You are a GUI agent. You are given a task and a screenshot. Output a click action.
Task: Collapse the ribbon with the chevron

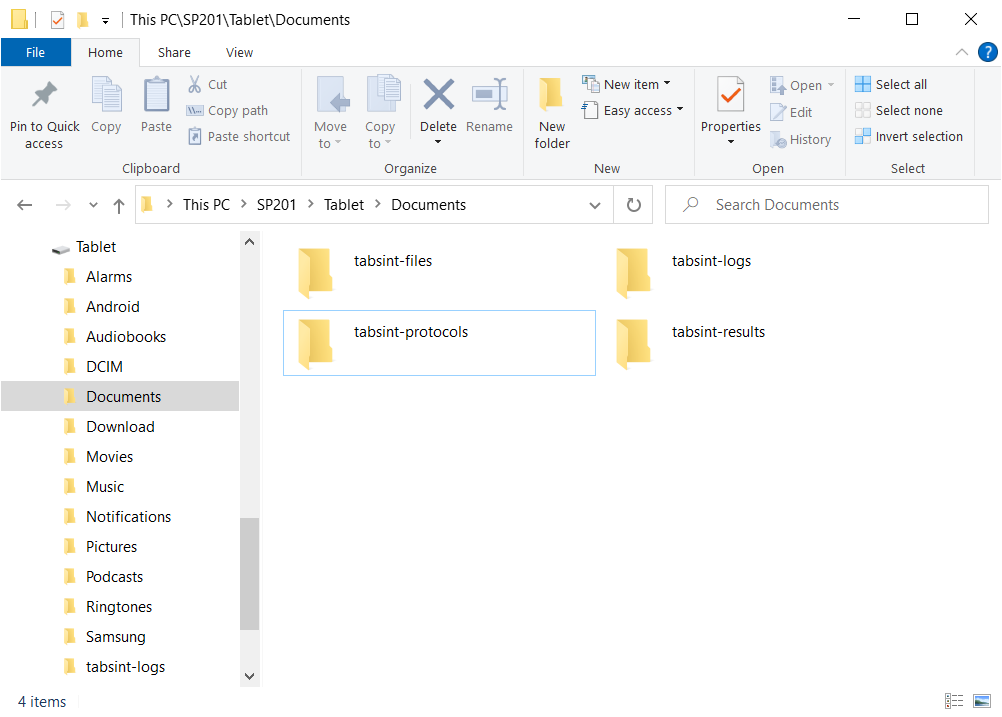pos(962,52)
